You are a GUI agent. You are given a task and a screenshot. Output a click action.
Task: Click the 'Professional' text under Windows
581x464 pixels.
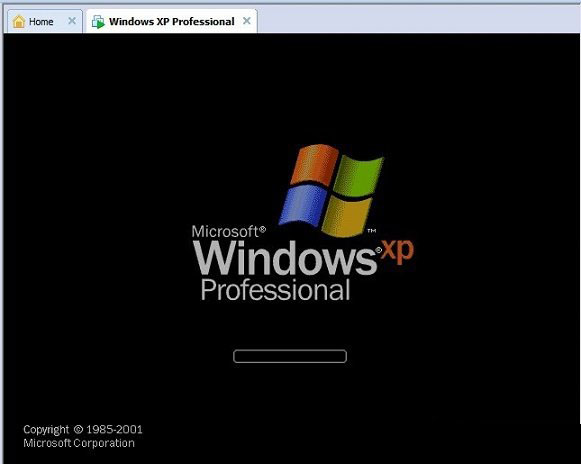275,290
